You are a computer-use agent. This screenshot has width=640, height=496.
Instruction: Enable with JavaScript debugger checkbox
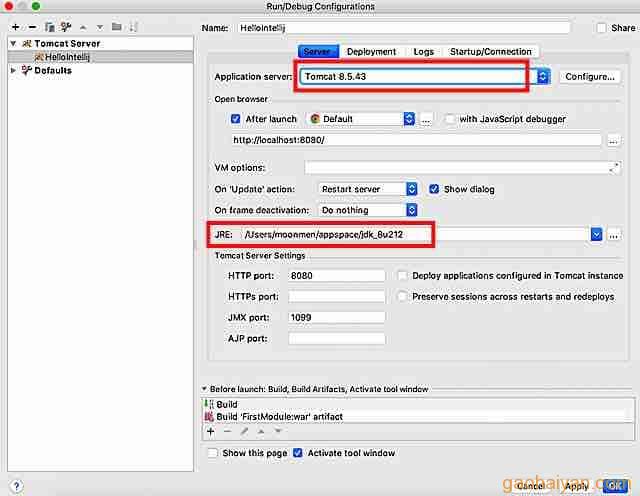click(x=450, y=119)
